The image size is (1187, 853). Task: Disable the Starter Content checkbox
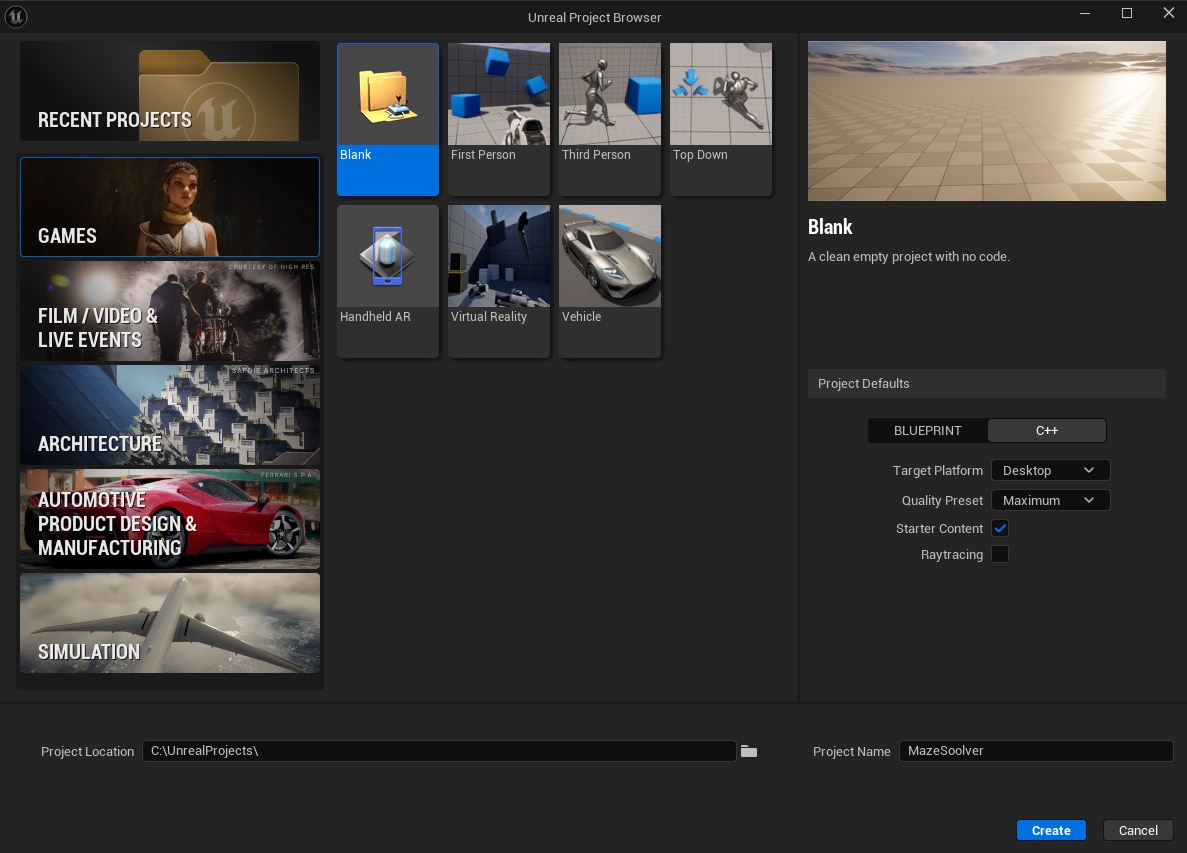(1000, 528)
